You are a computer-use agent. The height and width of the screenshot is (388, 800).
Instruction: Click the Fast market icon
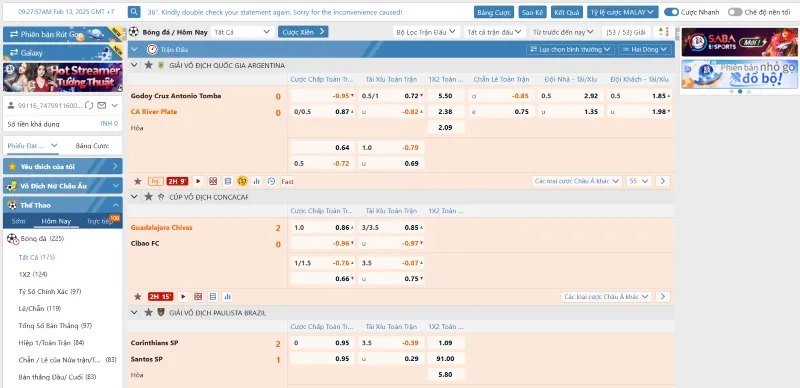pos(287,181)
